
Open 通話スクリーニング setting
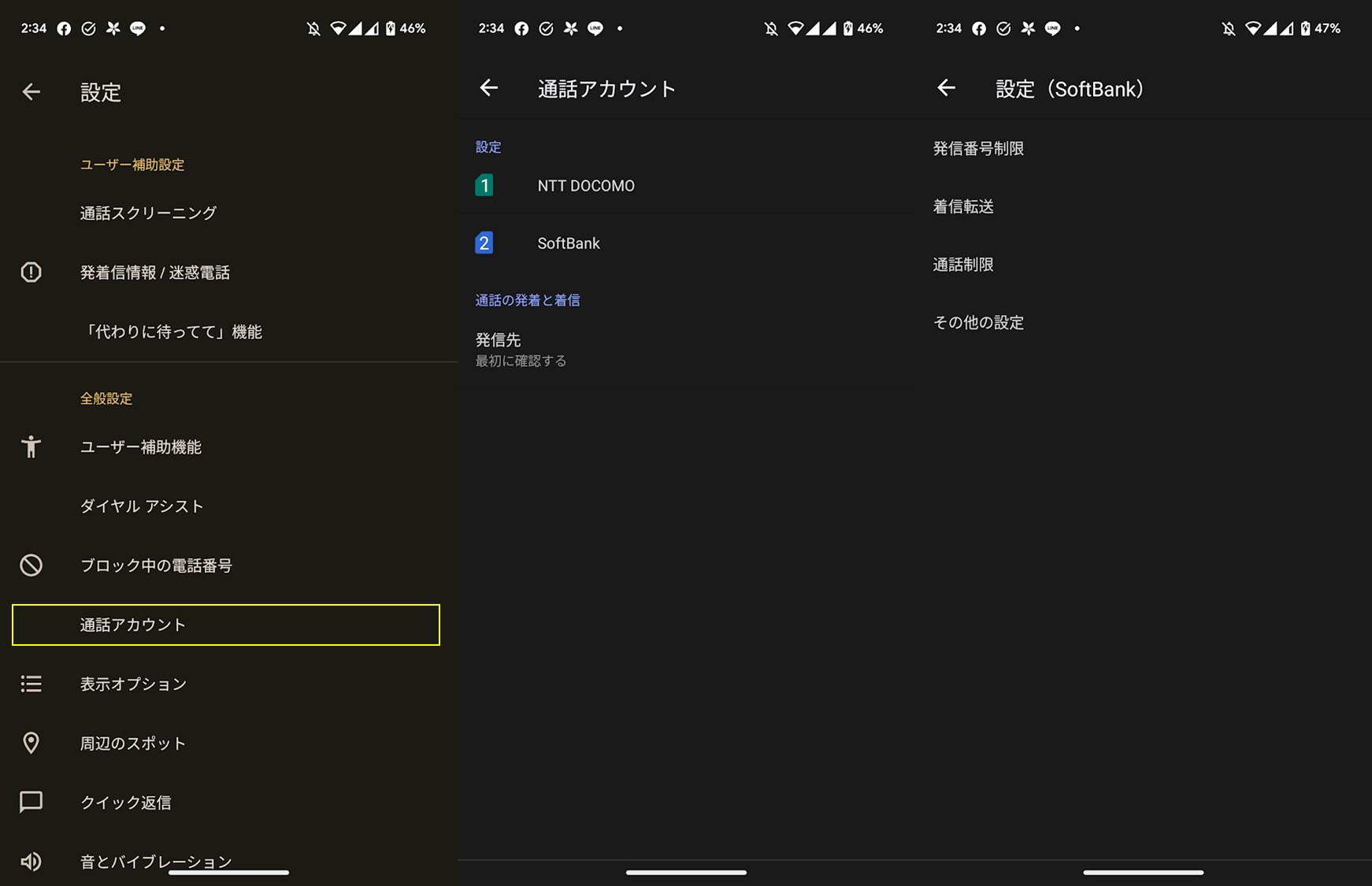(228, 213)
